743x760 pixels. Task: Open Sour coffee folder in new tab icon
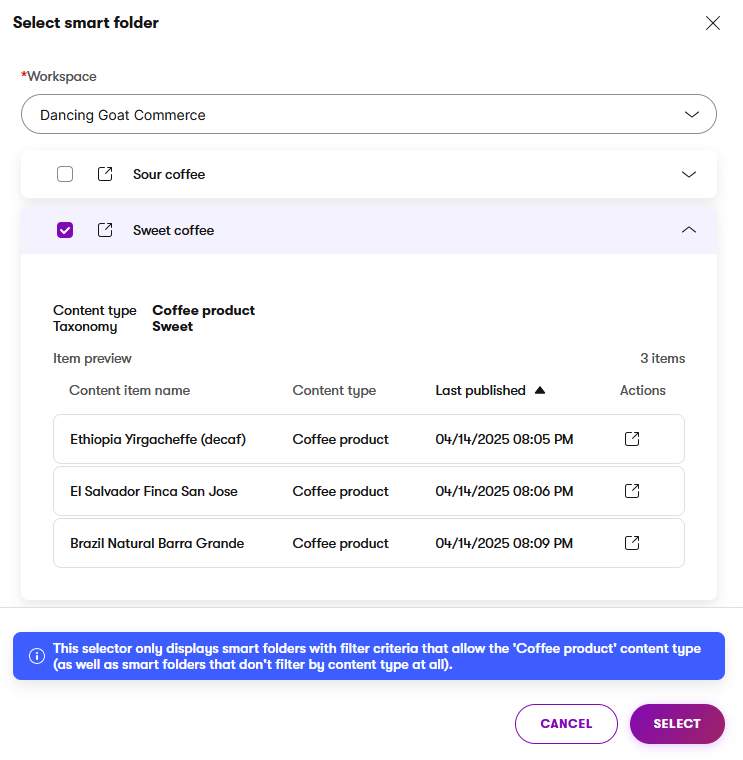coord(105,174)
